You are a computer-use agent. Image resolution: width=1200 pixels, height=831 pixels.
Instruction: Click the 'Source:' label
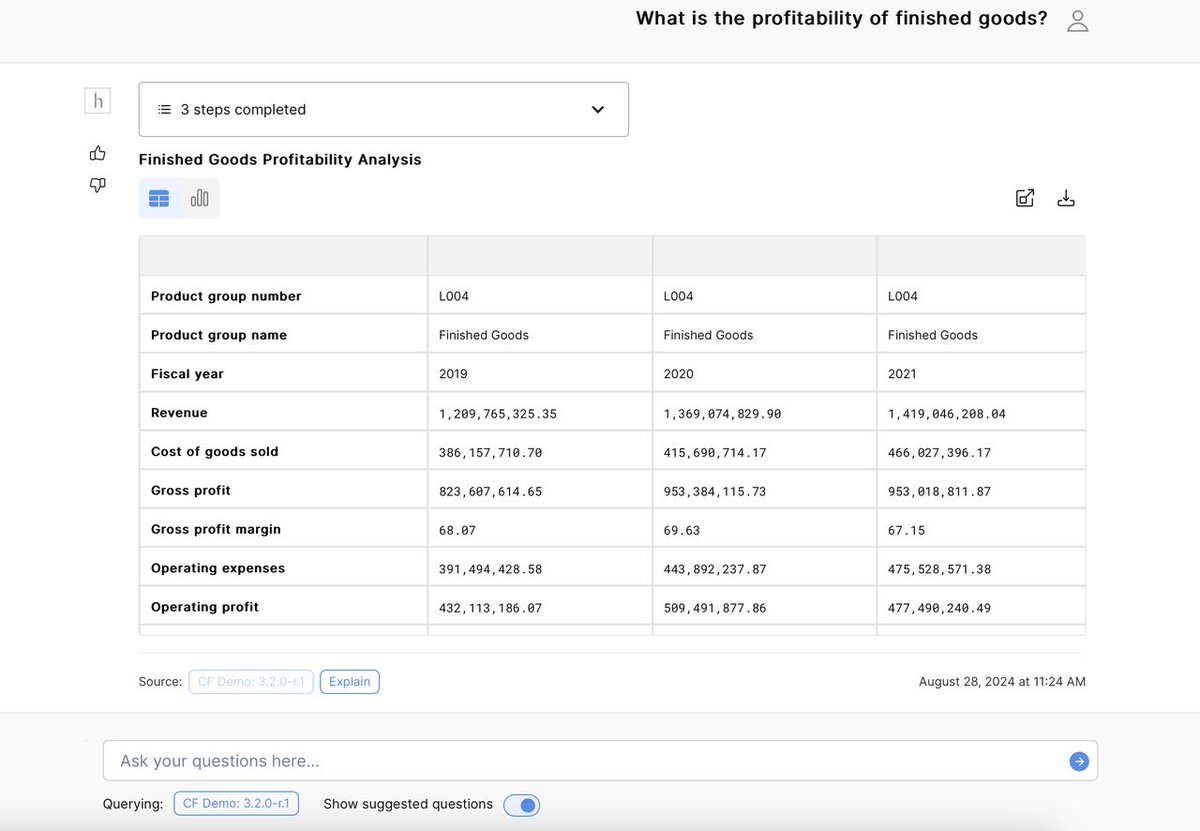(161, 682)
